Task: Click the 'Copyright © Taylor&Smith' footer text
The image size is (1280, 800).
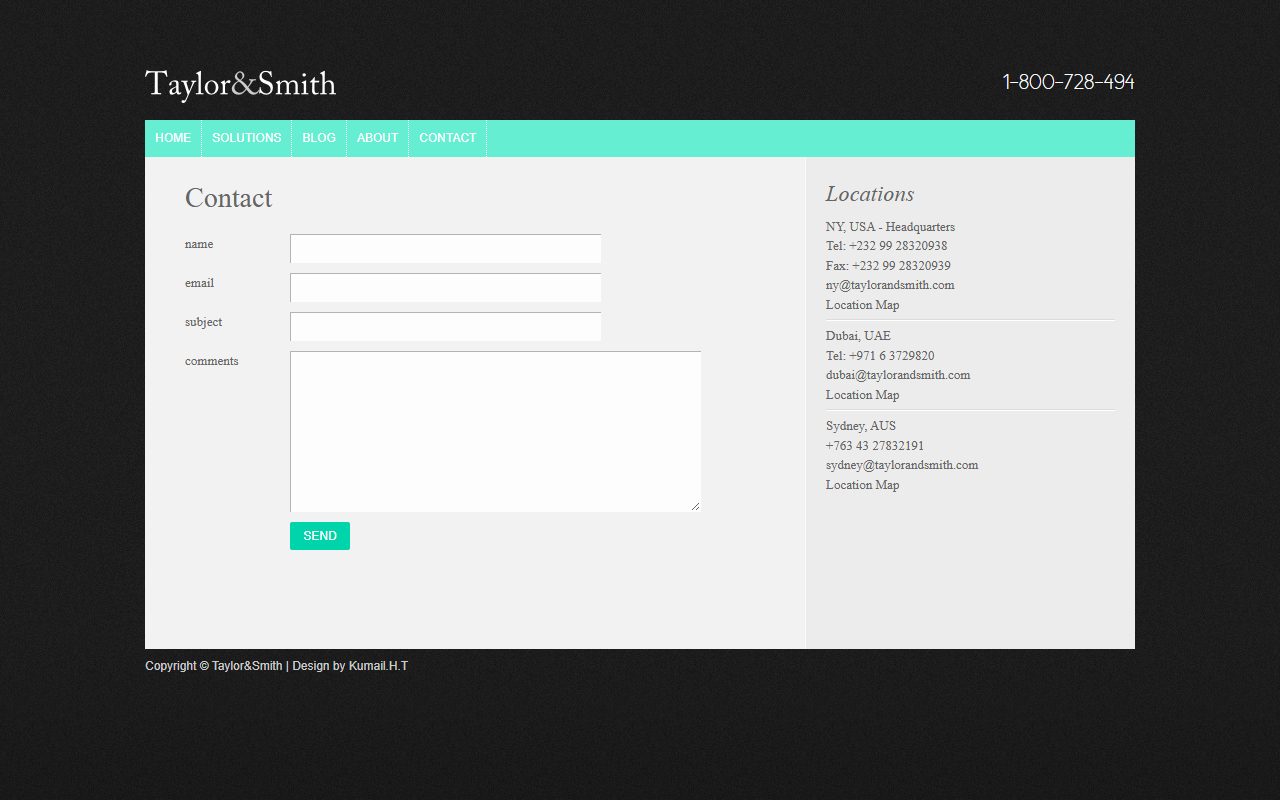Action: tap(214, 666)
